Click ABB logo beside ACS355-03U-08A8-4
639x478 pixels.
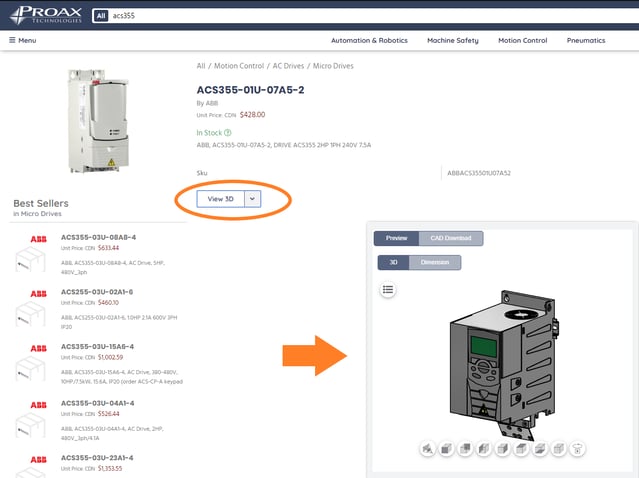click(x=38, y=239)
